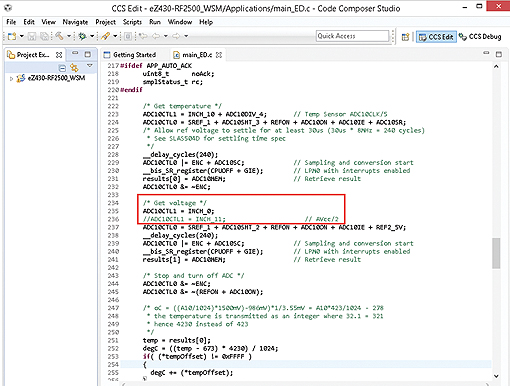Open the Build hammer dropdown arrow
The image size is (510, 386).
(x=69, y=36)
